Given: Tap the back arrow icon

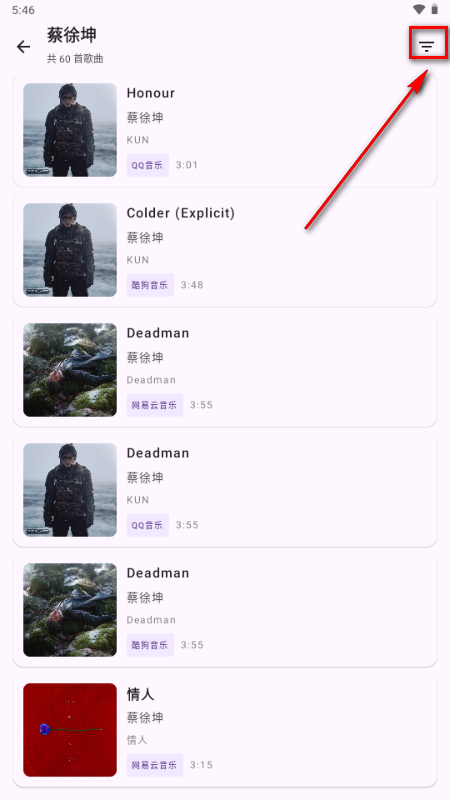Looking at the screenshot, I should (x=23, y=47).
